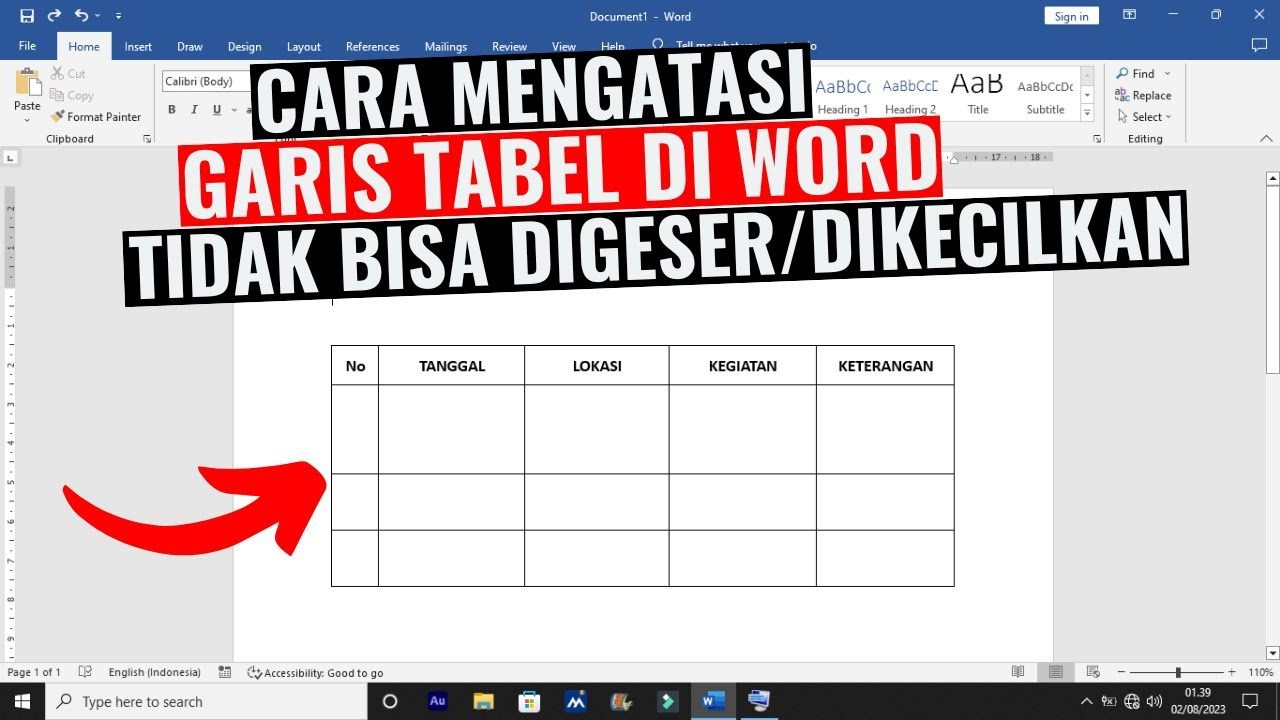Click the vertical scrollbar up arrow
Screen dimensions: 1280x720
(1272, 179)
